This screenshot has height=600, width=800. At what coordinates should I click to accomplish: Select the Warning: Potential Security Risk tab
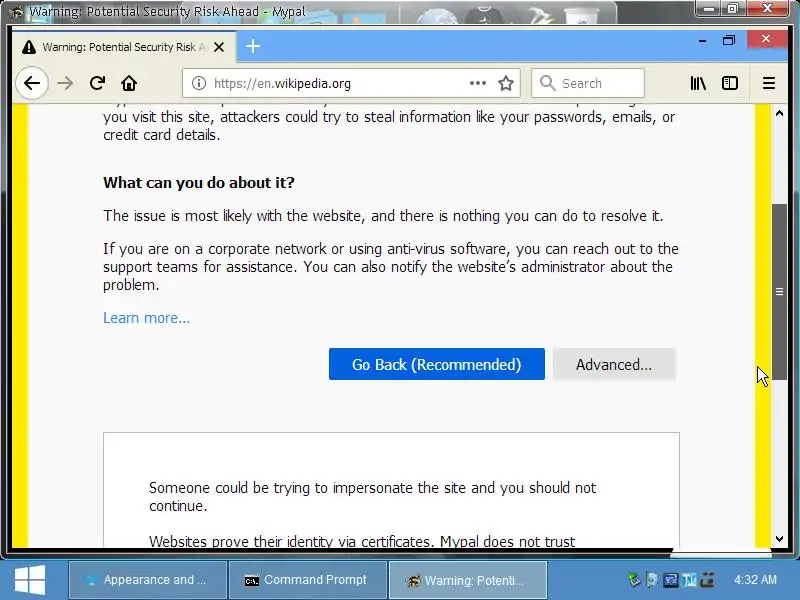pyautogui.click(x=124, y=47)
